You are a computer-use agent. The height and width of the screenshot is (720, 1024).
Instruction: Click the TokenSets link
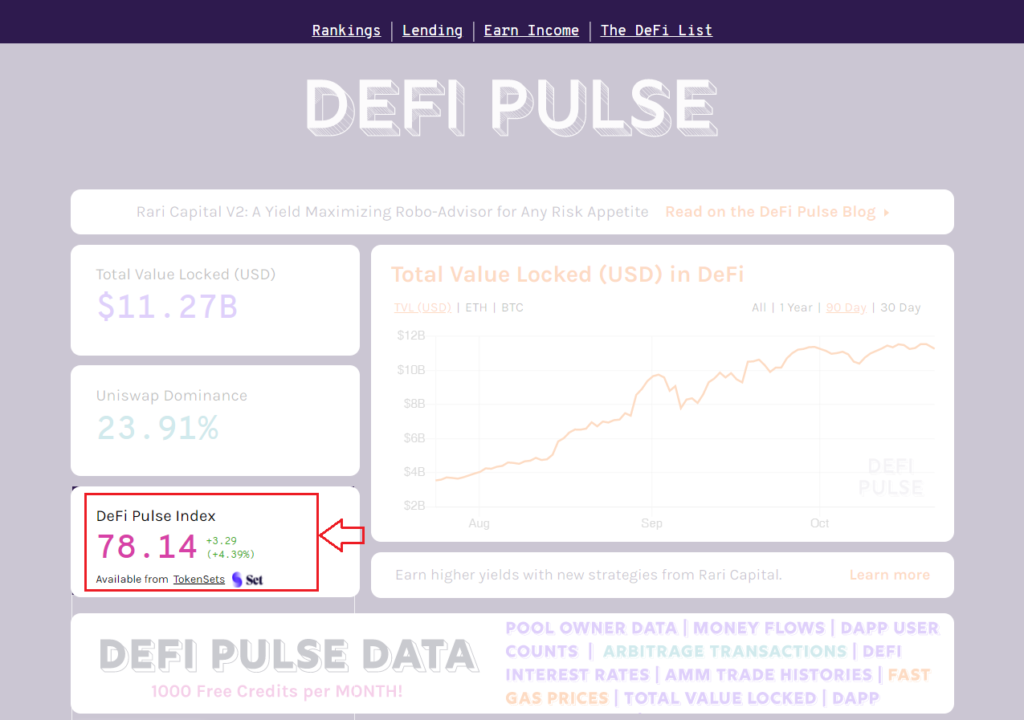(x=197, y=579)
